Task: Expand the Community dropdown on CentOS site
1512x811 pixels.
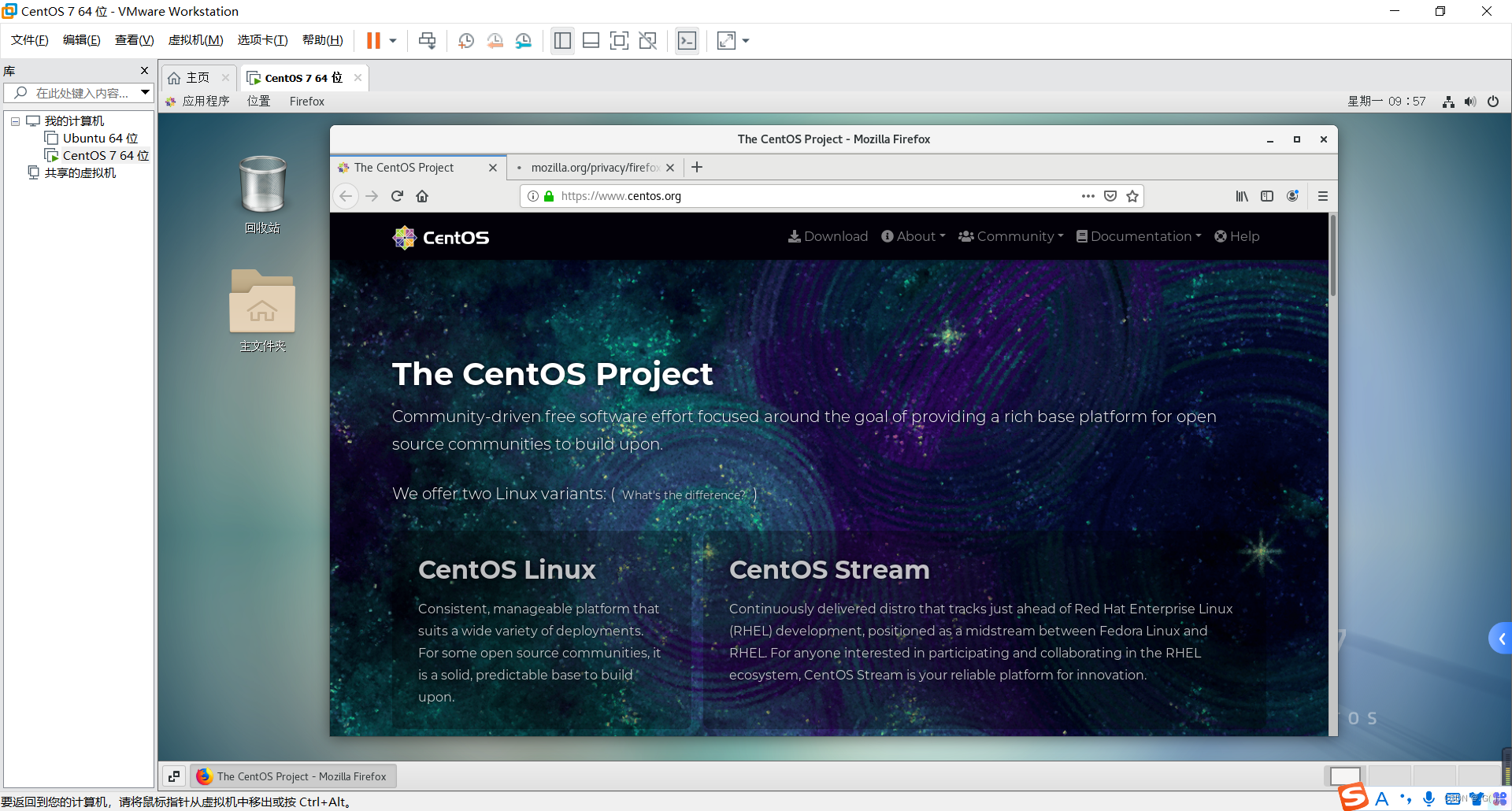Action: (1011, 236)
